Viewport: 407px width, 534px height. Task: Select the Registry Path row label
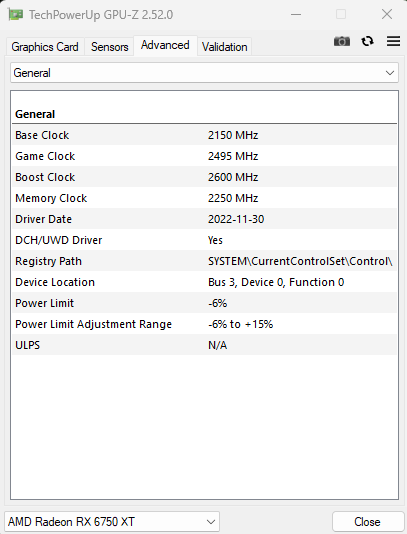48,261
